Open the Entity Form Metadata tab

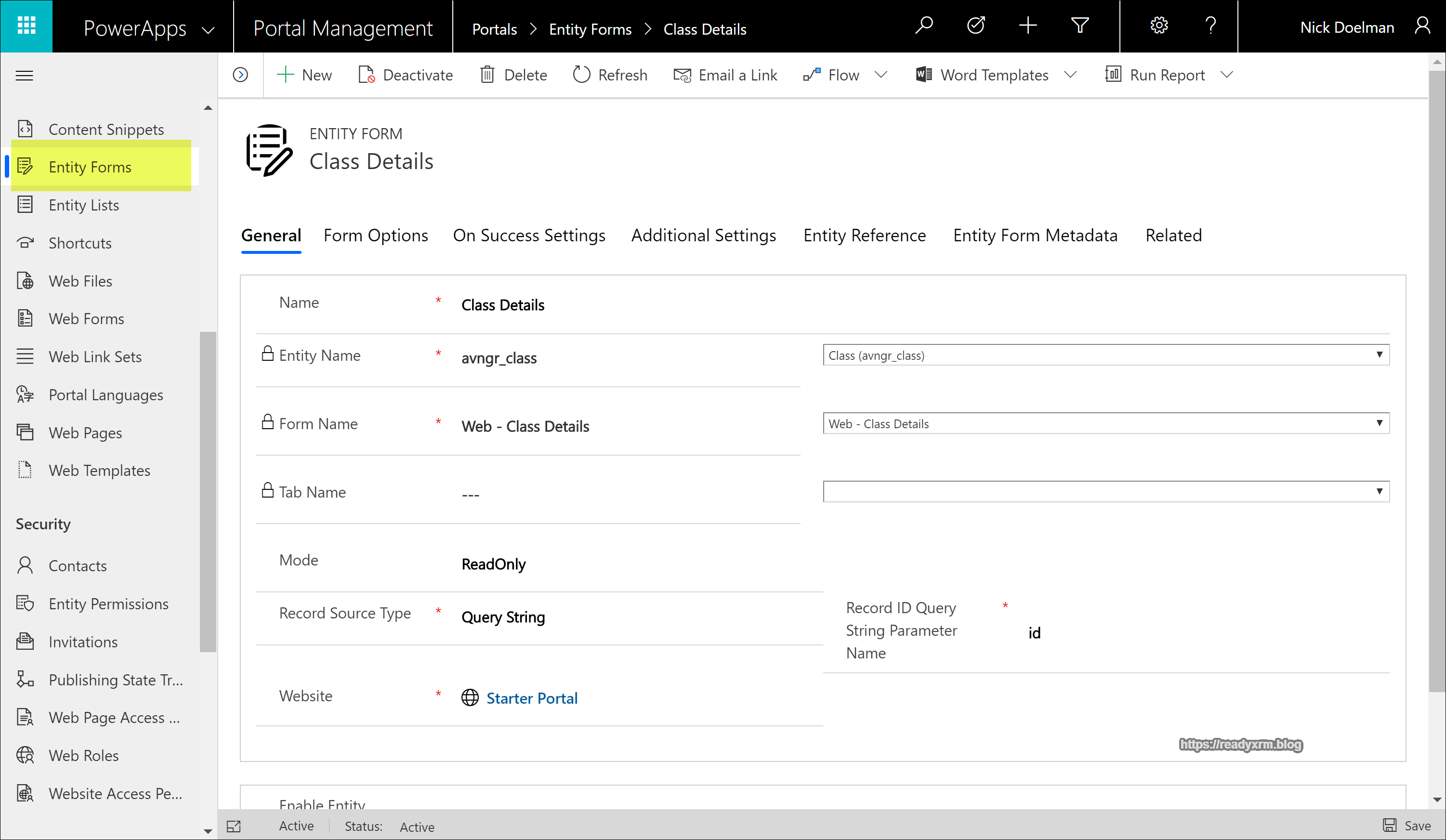pos(1035,235)
